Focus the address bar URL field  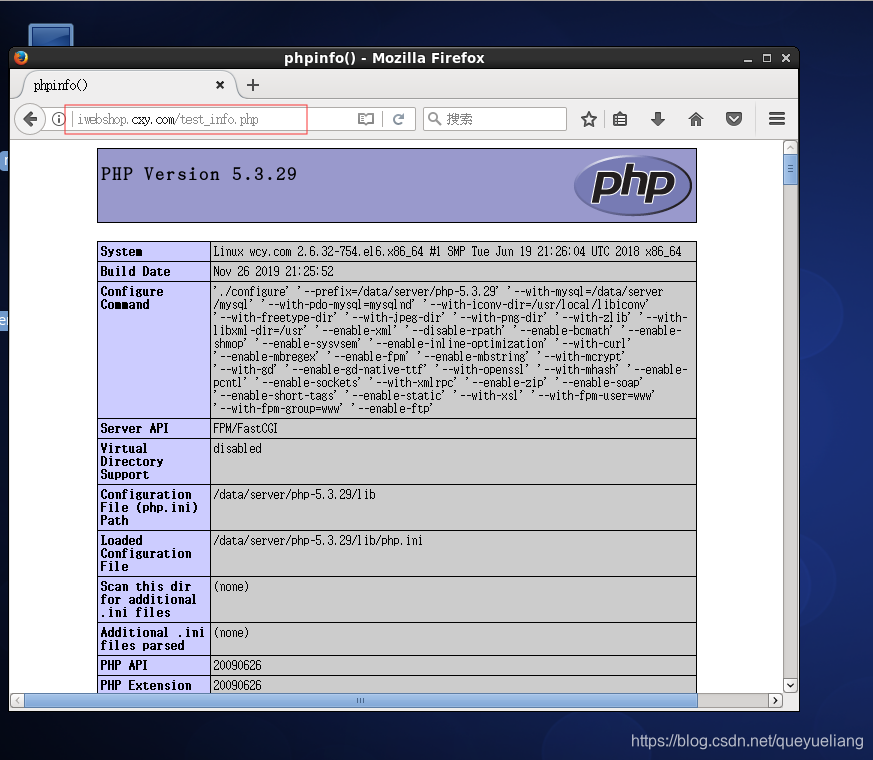click(212, 119)
